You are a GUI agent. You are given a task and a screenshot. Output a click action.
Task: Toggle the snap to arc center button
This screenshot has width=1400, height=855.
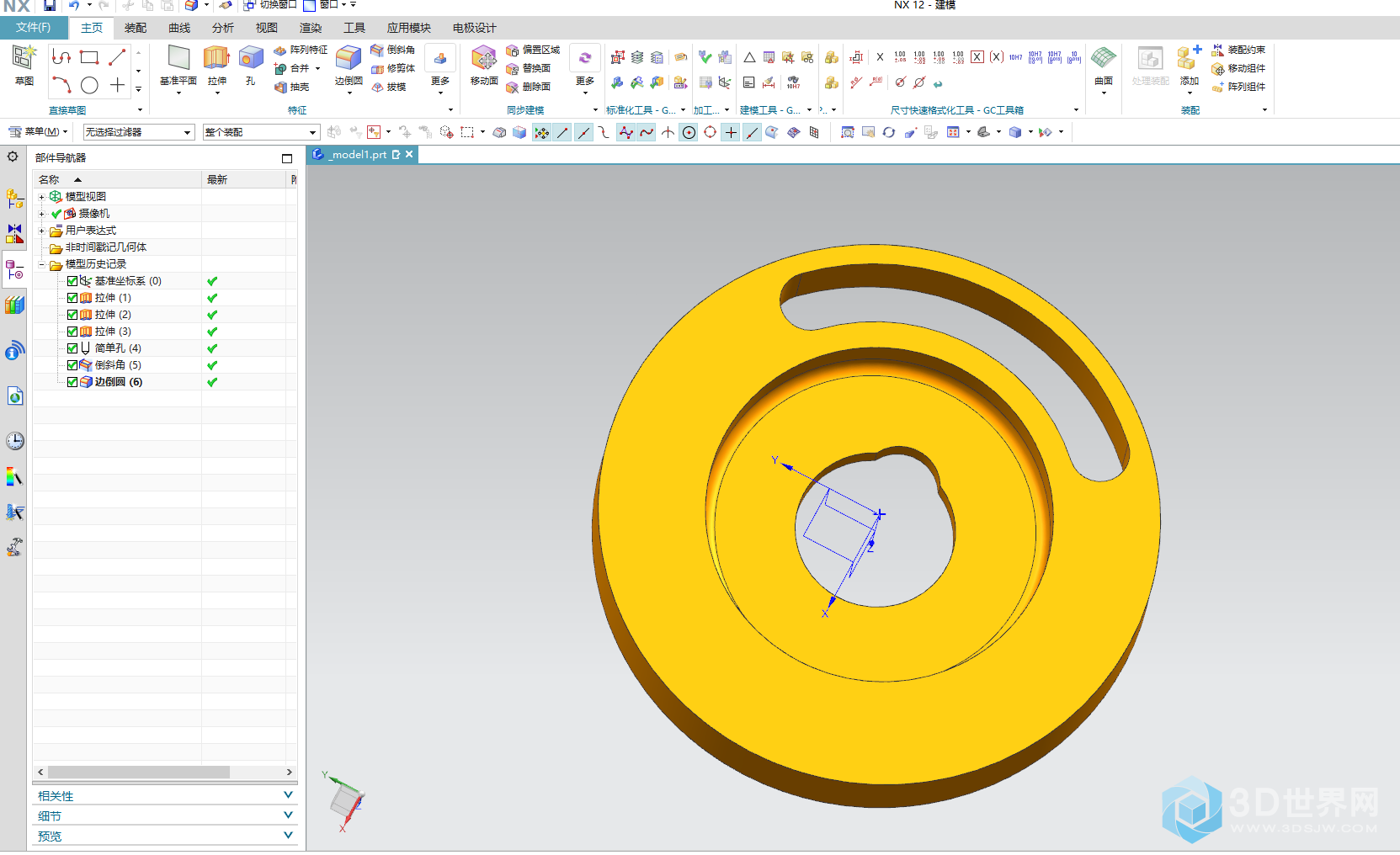coord(689,132)
